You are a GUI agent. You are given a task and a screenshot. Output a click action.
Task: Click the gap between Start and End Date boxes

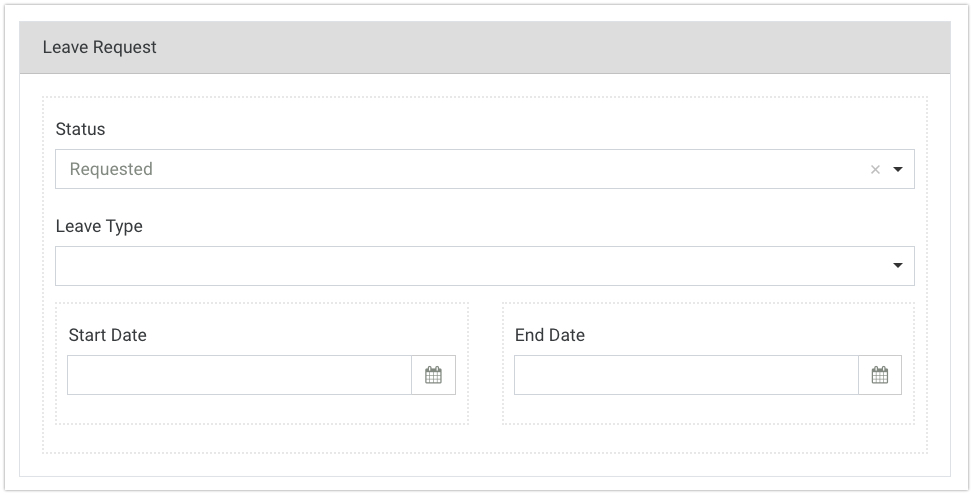point(485,365)
